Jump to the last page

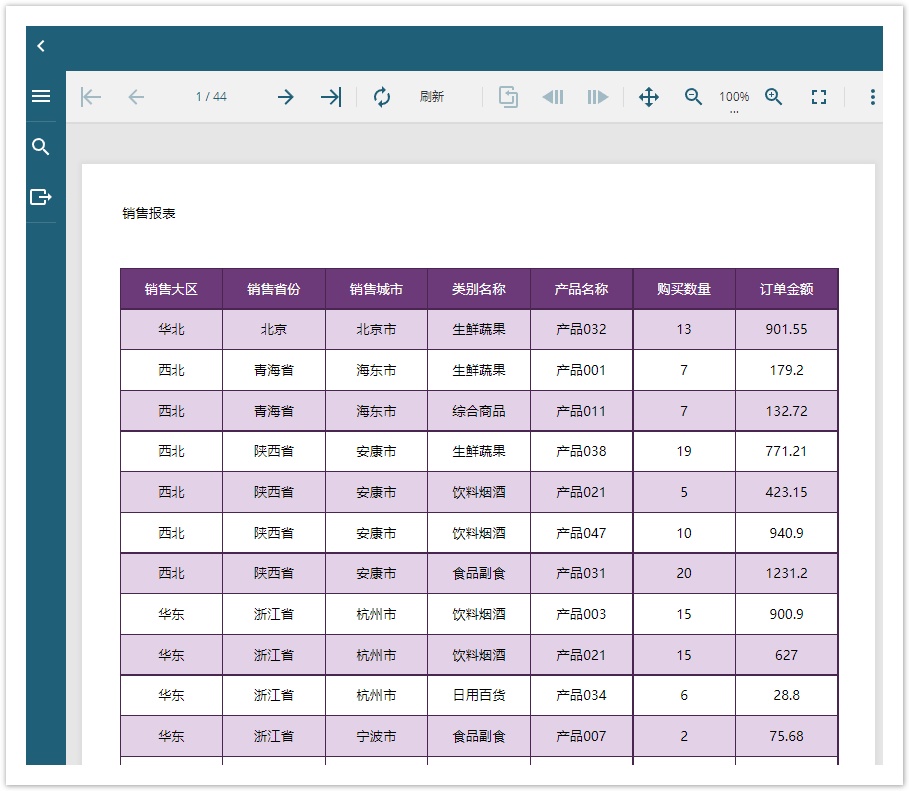[x=331, y=97]
